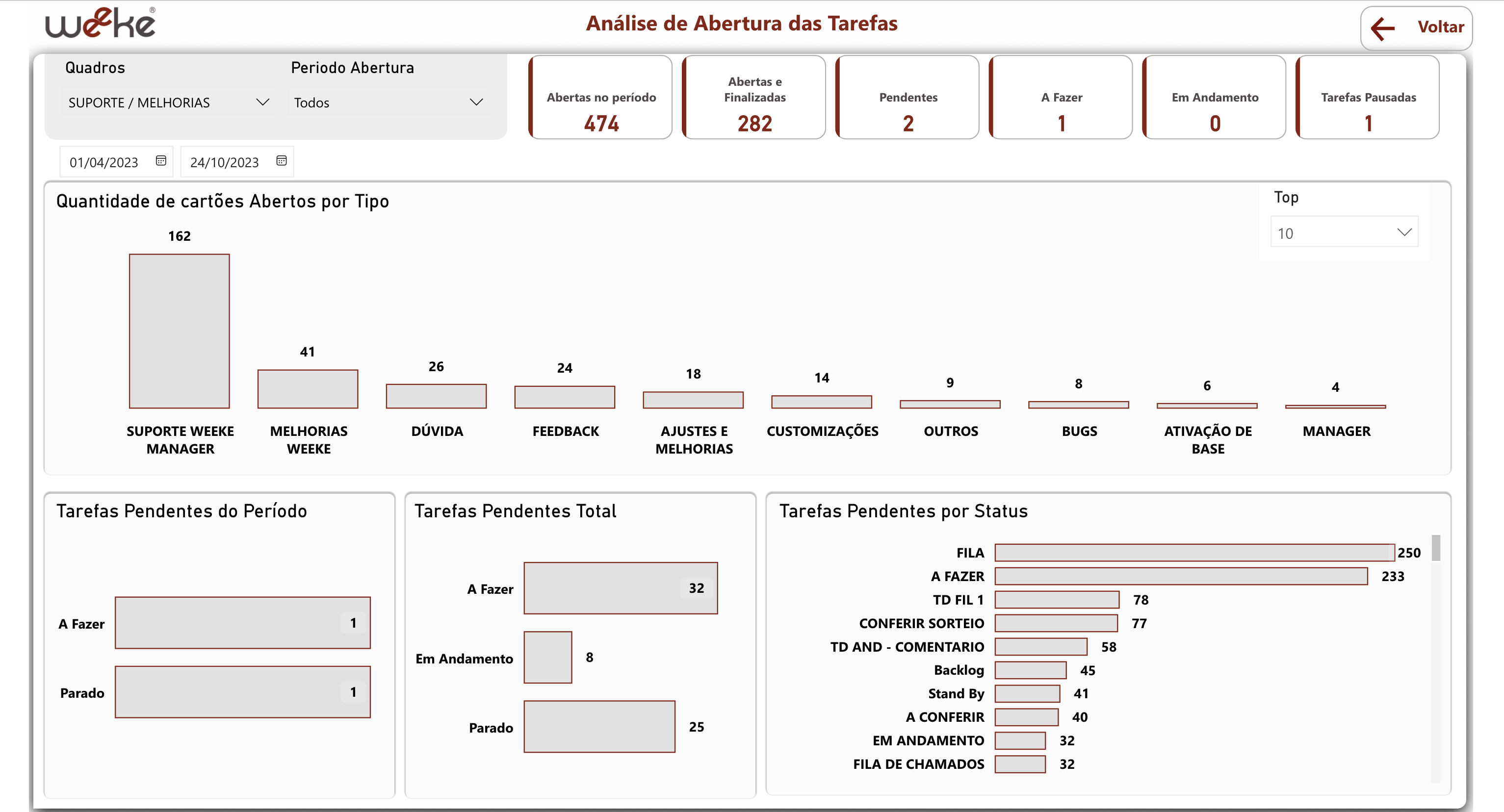Click the end date 24/10/2023 field

[x=224, y=162]
